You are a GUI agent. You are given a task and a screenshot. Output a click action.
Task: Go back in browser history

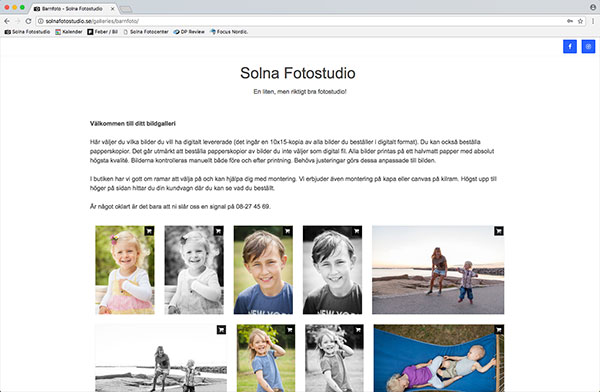7,21
